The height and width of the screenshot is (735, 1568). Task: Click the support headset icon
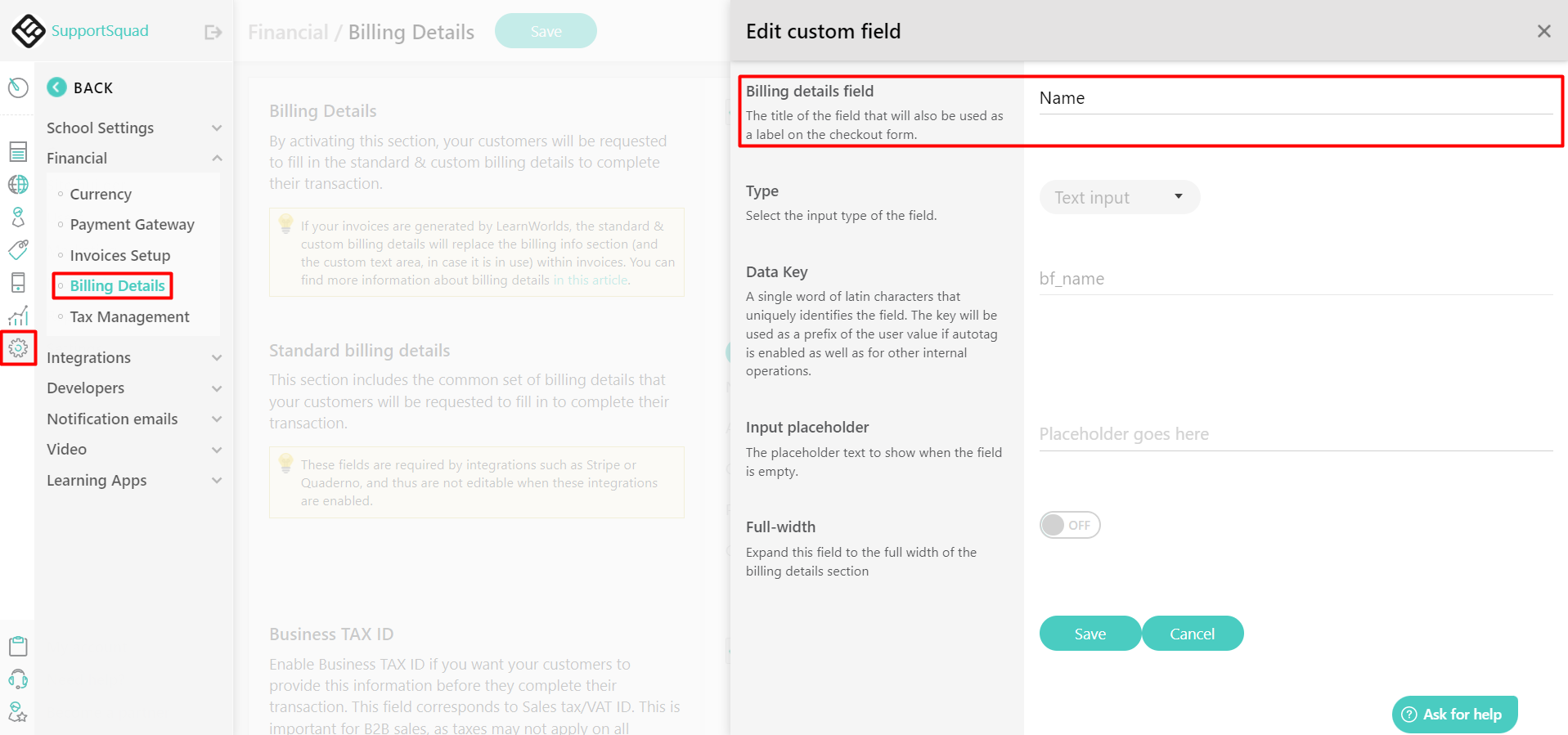coord(18,679)
